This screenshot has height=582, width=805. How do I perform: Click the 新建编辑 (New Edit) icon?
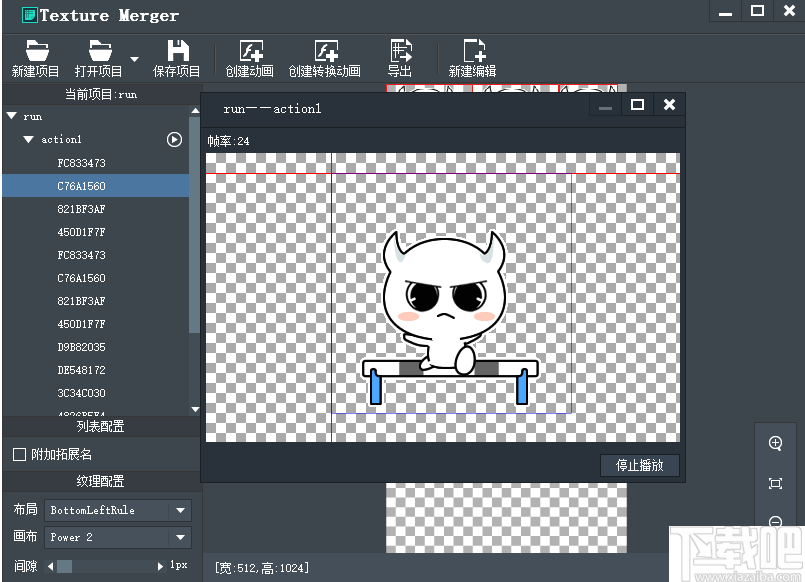(x=472, y=57)
